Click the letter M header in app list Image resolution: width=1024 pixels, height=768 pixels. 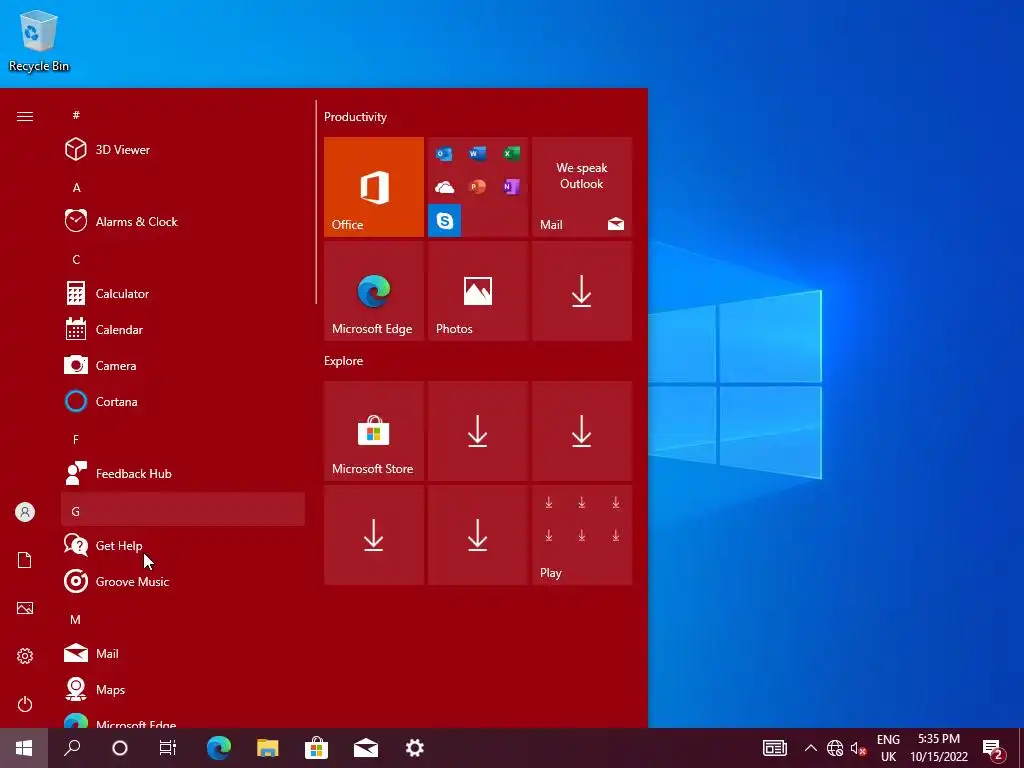point(183,619)
